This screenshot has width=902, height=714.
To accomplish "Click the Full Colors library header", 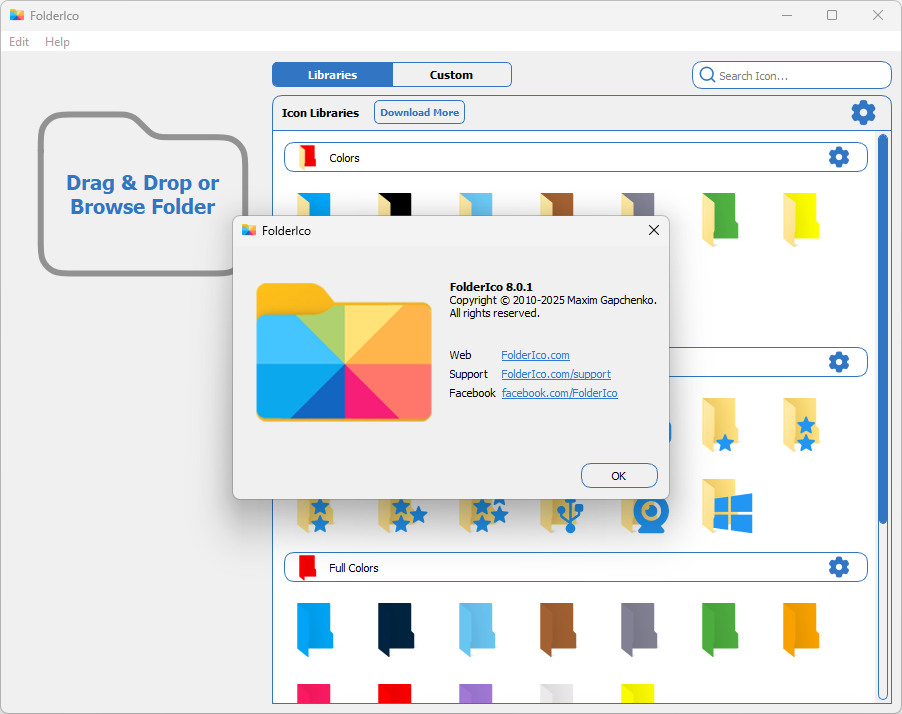I will point(576,567).
